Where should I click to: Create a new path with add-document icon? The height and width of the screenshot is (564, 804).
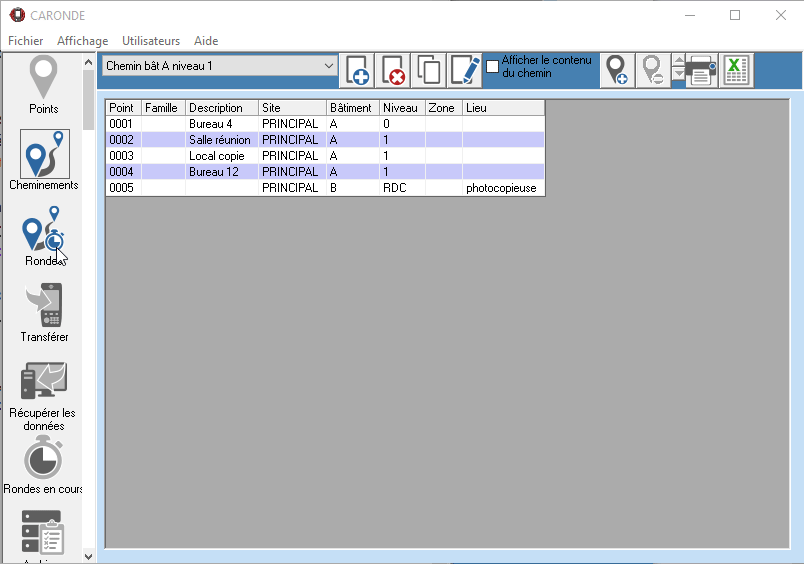pos(357,70)
